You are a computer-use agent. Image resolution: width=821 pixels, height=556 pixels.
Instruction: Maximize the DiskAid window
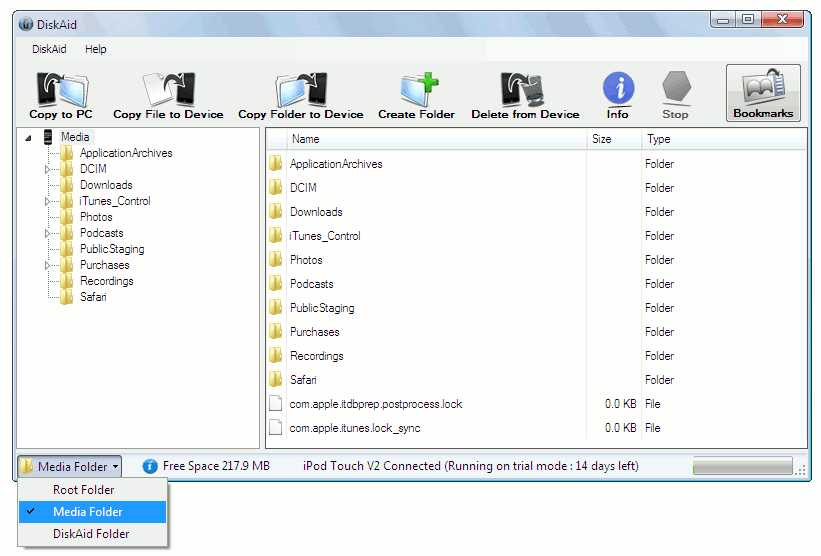tap(748, 19)
